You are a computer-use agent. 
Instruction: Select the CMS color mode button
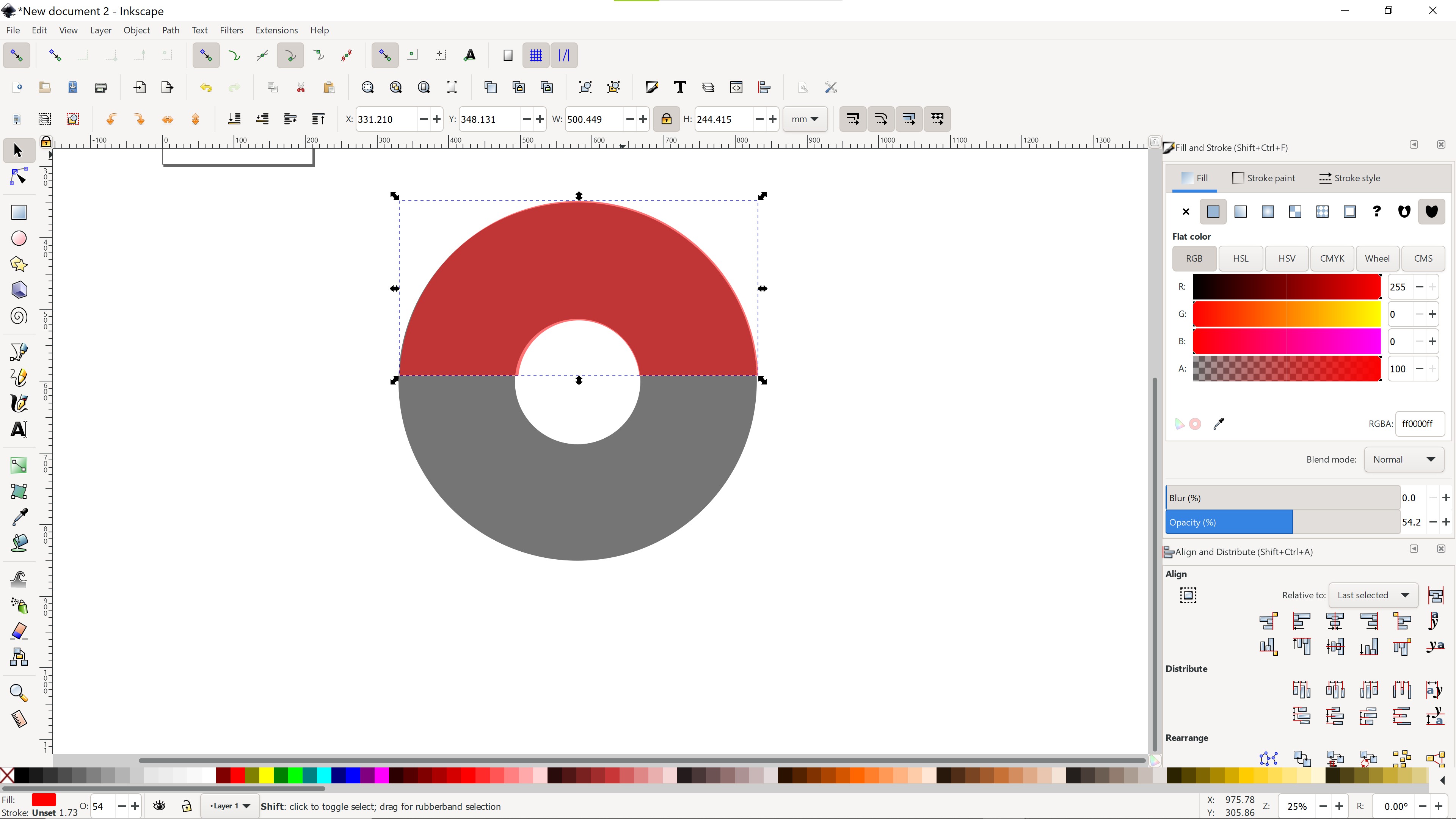tap(1423, 258)
